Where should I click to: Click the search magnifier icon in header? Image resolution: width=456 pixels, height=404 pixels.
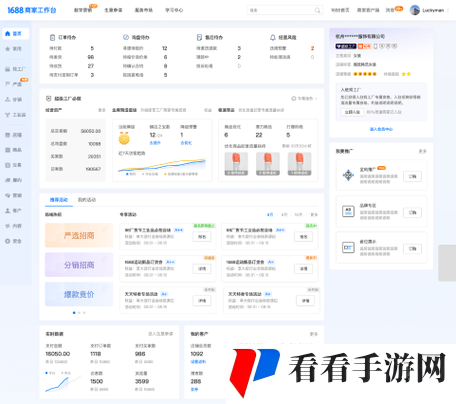[317, 10]
